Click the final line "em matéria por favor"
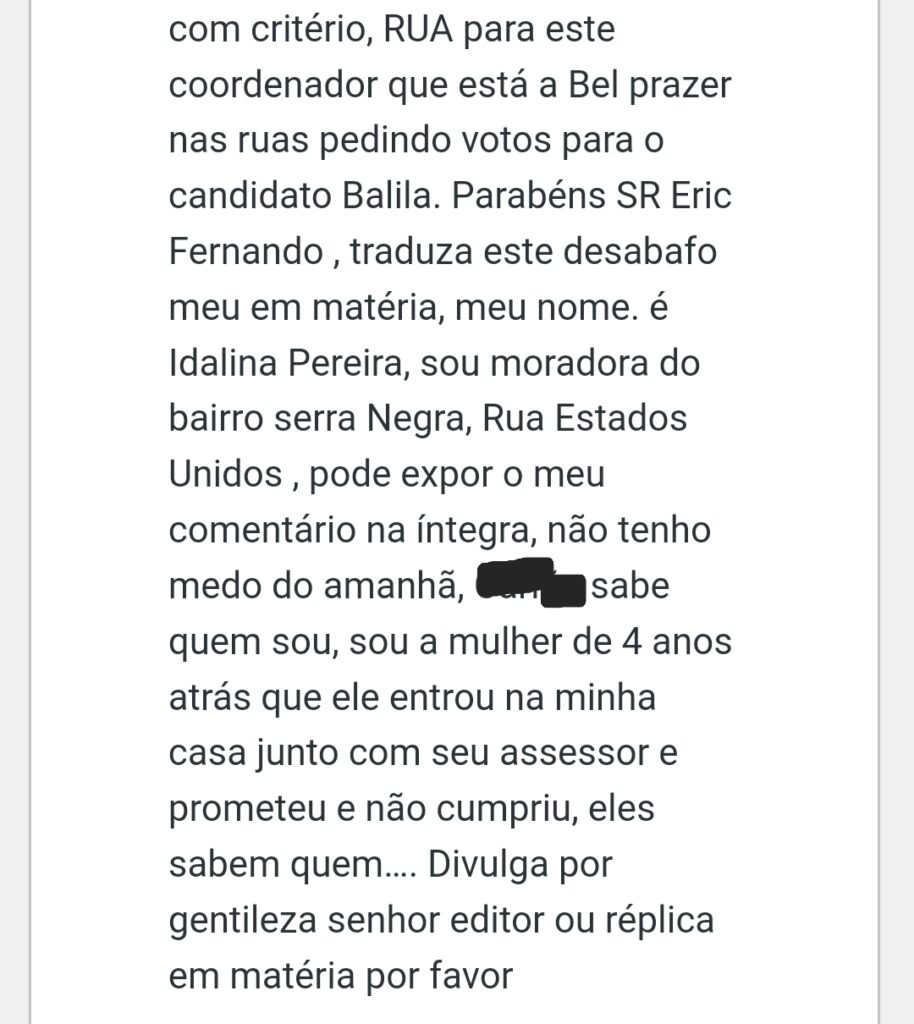914x1024 pixels. 341,973
